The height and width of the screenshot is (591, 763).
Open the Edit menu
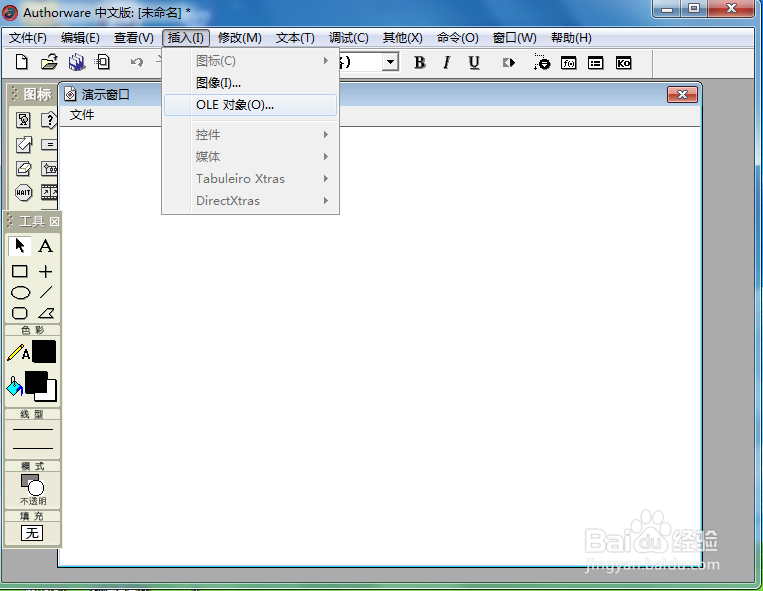80,38
